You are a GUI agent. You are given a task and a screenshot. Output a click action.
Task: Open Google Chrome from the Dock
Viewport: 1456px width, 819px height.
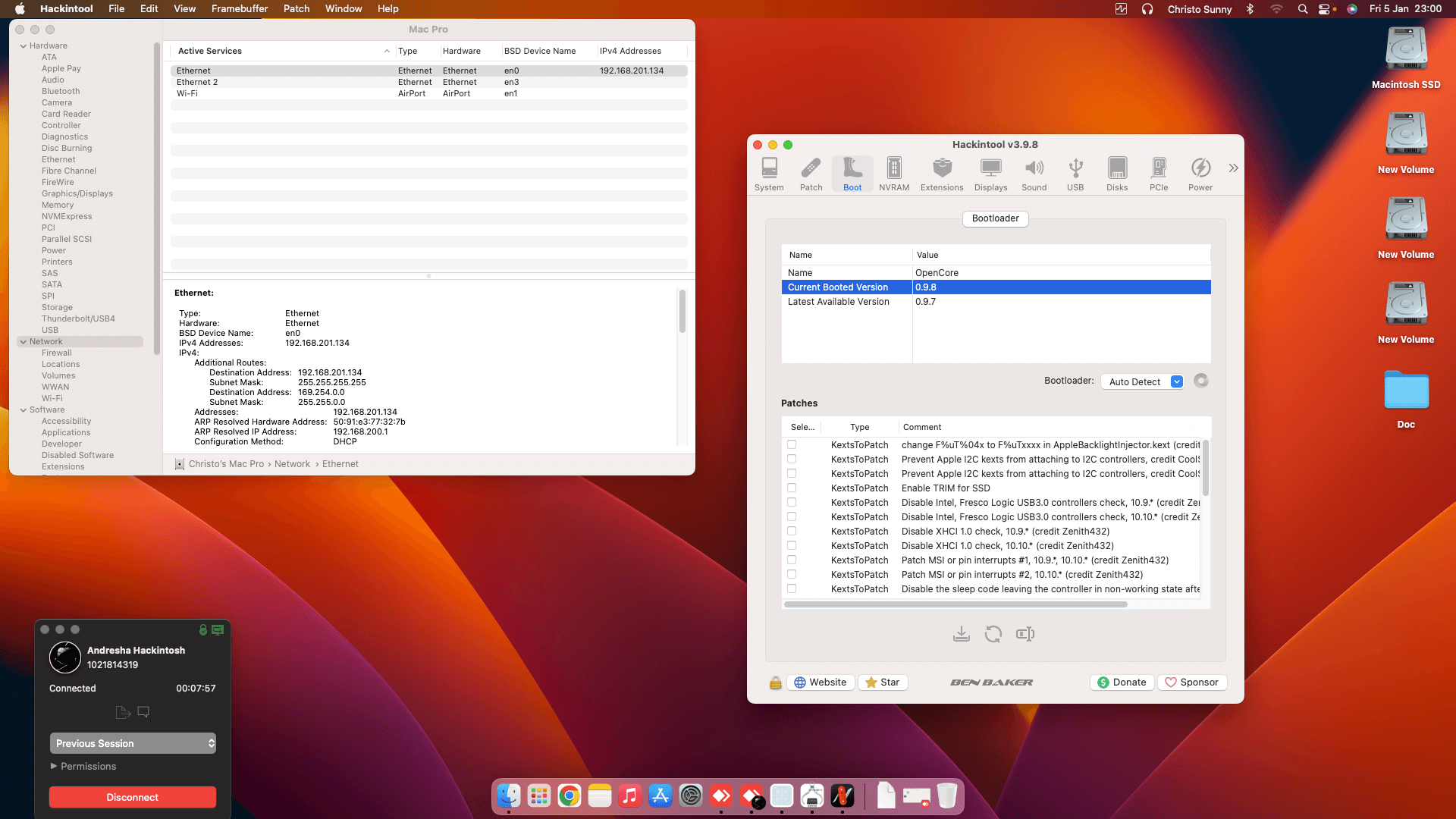tap(570, 795)
